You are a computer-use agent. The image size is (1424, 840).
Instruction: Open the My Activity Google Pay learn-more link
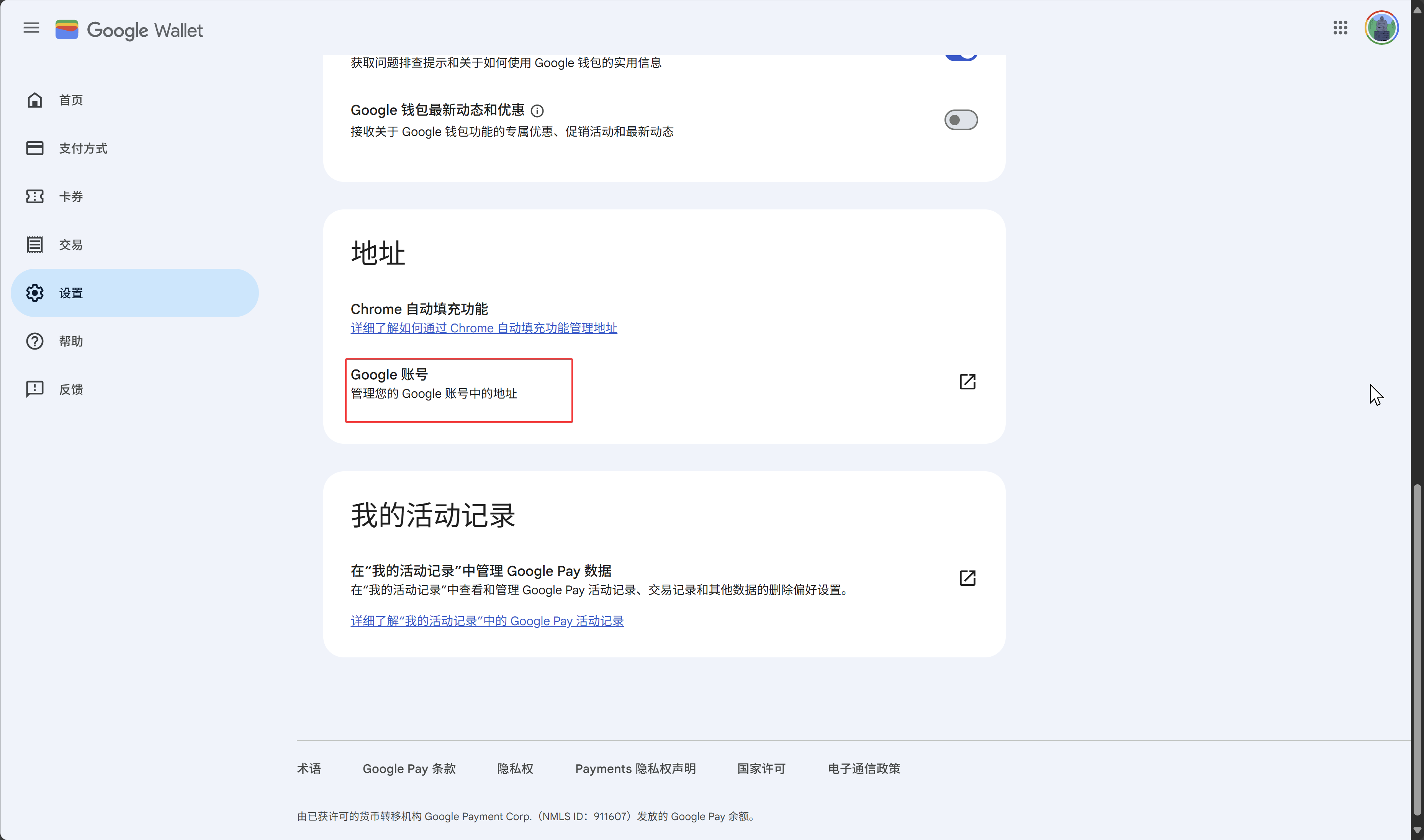(x=487, y=621)
